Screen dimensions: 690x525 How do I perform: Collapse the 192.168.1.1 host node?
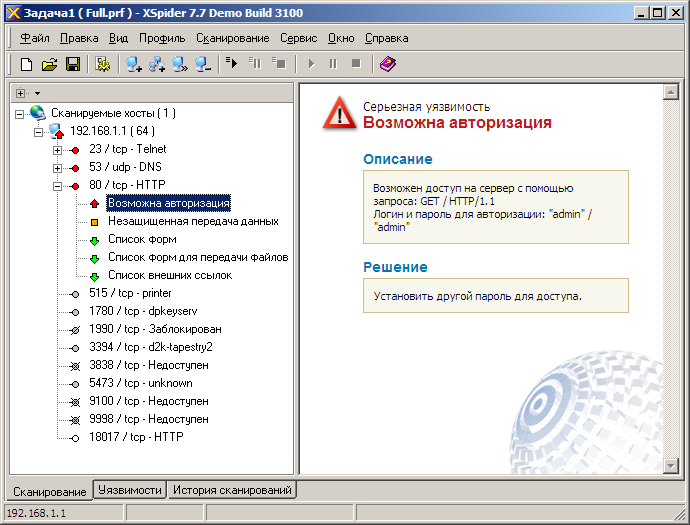(x=38, y=132)
